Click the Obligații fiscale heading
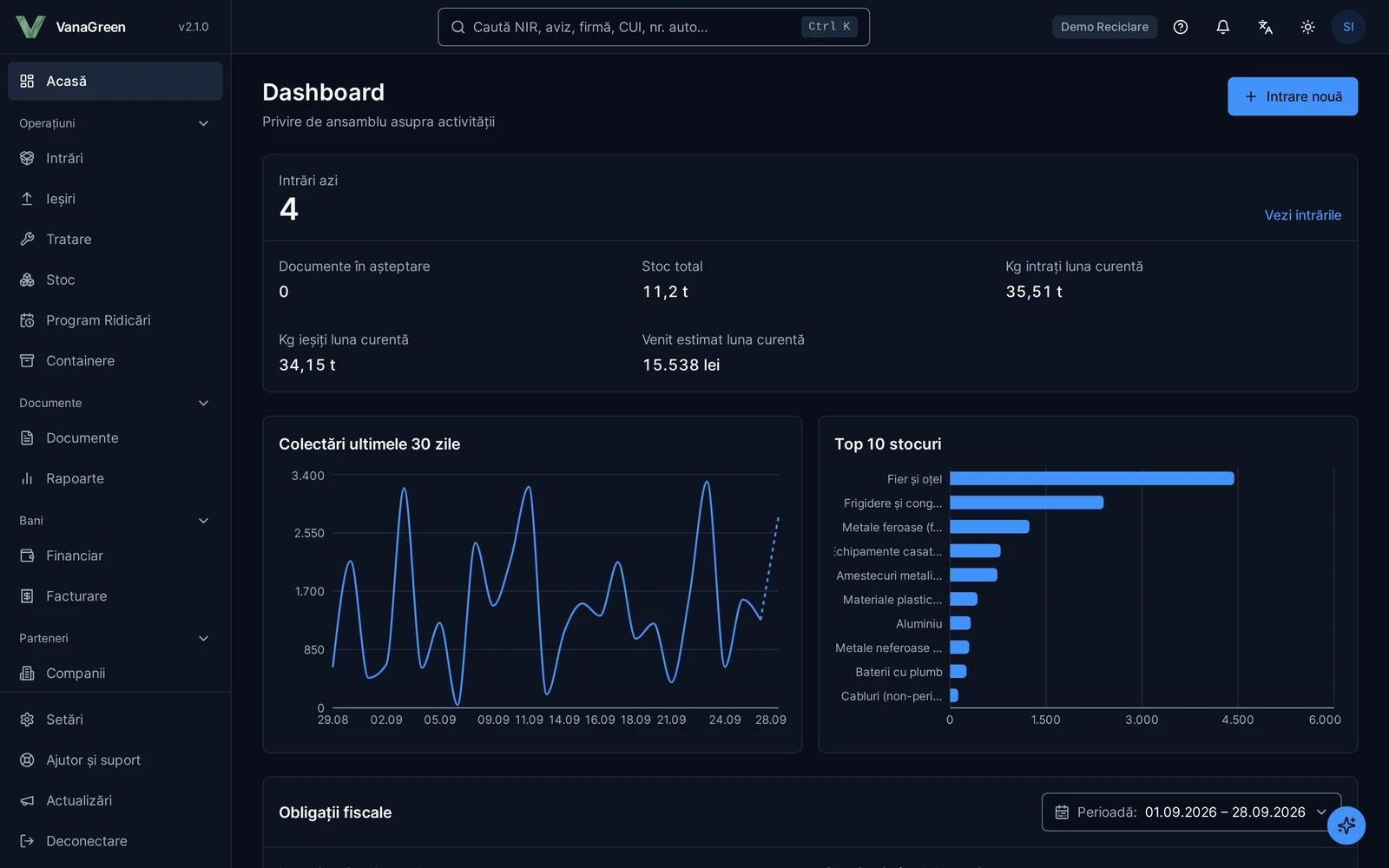The width and height of the screenshot is (1389, 868). click(335, 812)
